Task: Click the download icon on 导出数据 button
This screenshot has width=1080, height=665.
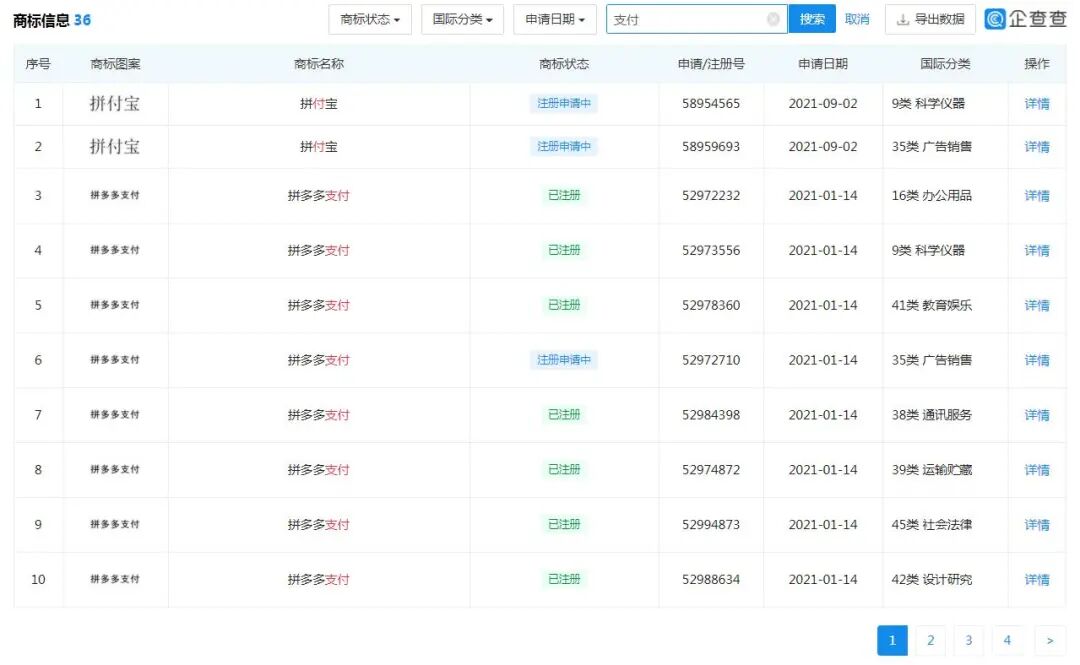Action: point(905,18)
